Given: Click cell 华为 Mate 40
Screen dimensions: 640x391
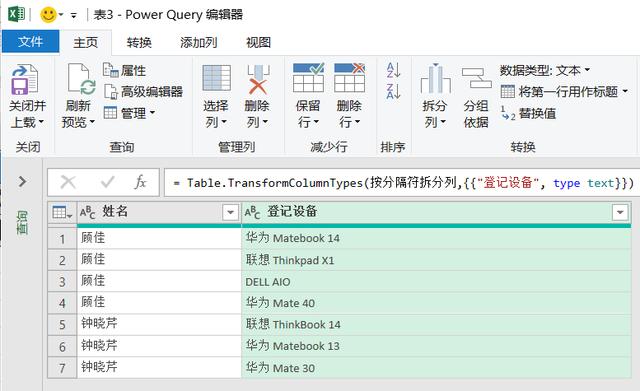Looking at the screenshot, I should click(436, 303).
